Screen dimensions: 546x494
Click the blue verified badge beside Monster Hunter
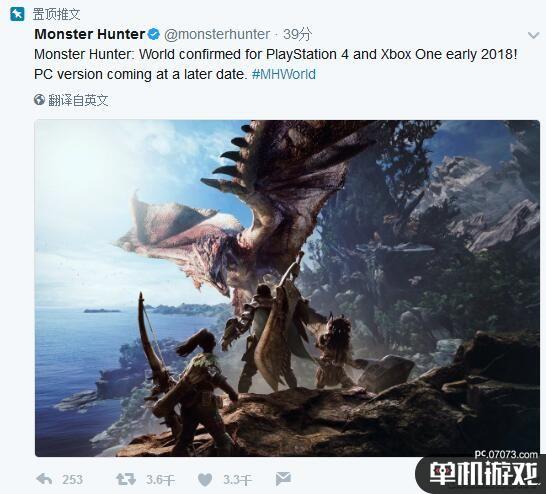(x=154, y=34)
